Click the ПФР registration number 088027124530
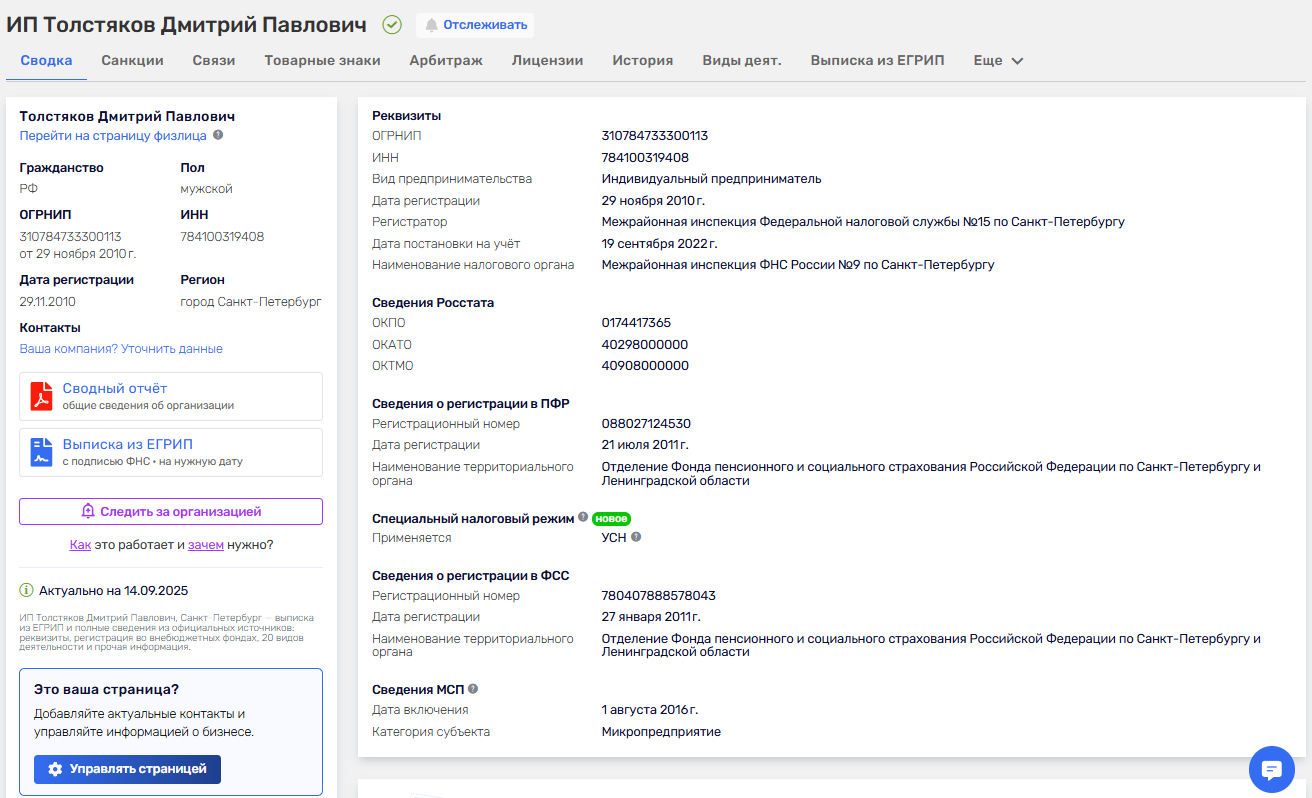The width and height of the screenshot is (1312, 798). (646, 424)
